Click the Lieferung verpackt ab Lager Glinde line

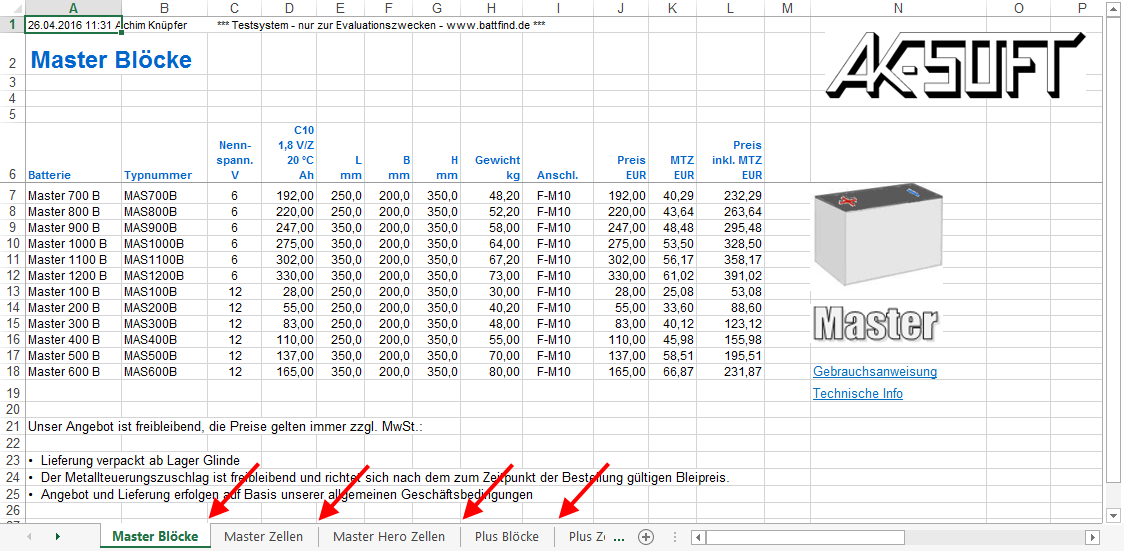pyautogui.click(x=134, y=461)
